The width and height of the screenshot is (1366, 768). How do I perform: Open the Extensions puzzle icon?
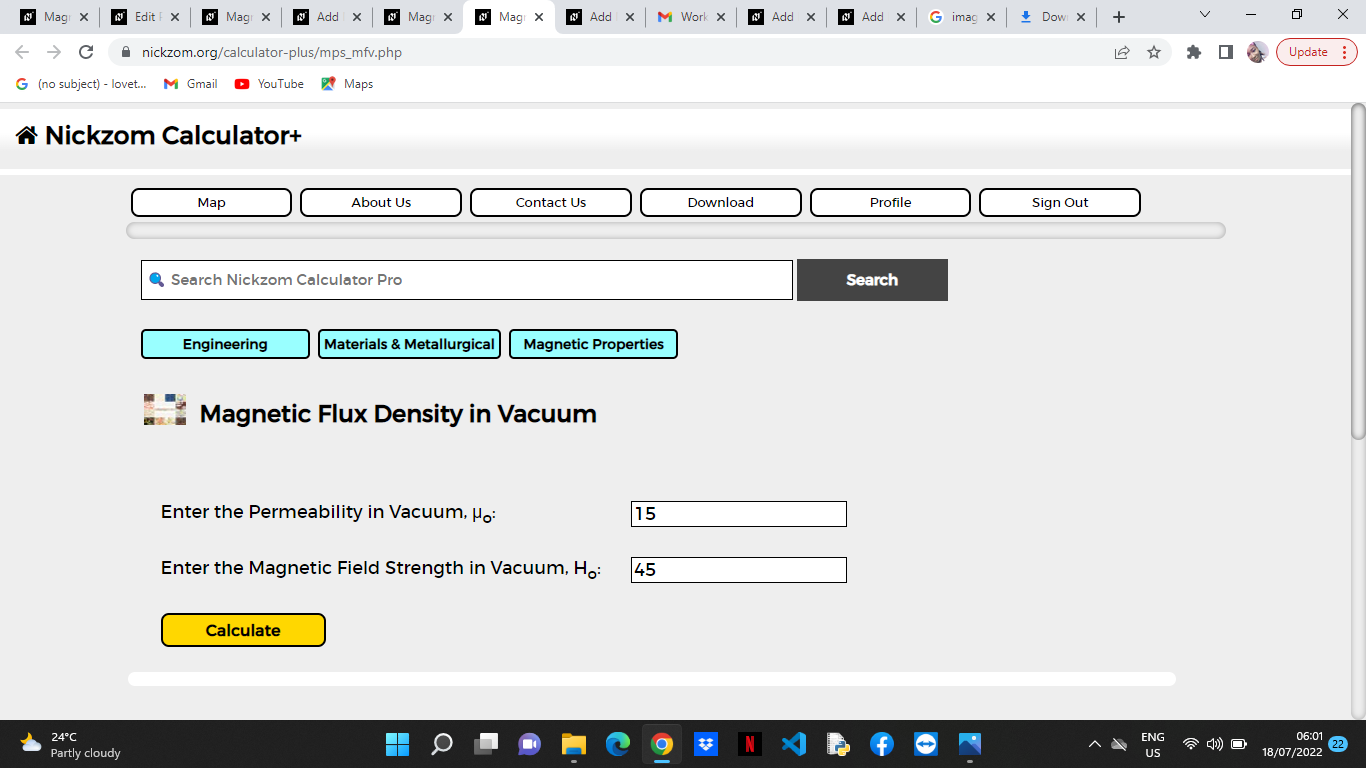(x=1194, y=52)
